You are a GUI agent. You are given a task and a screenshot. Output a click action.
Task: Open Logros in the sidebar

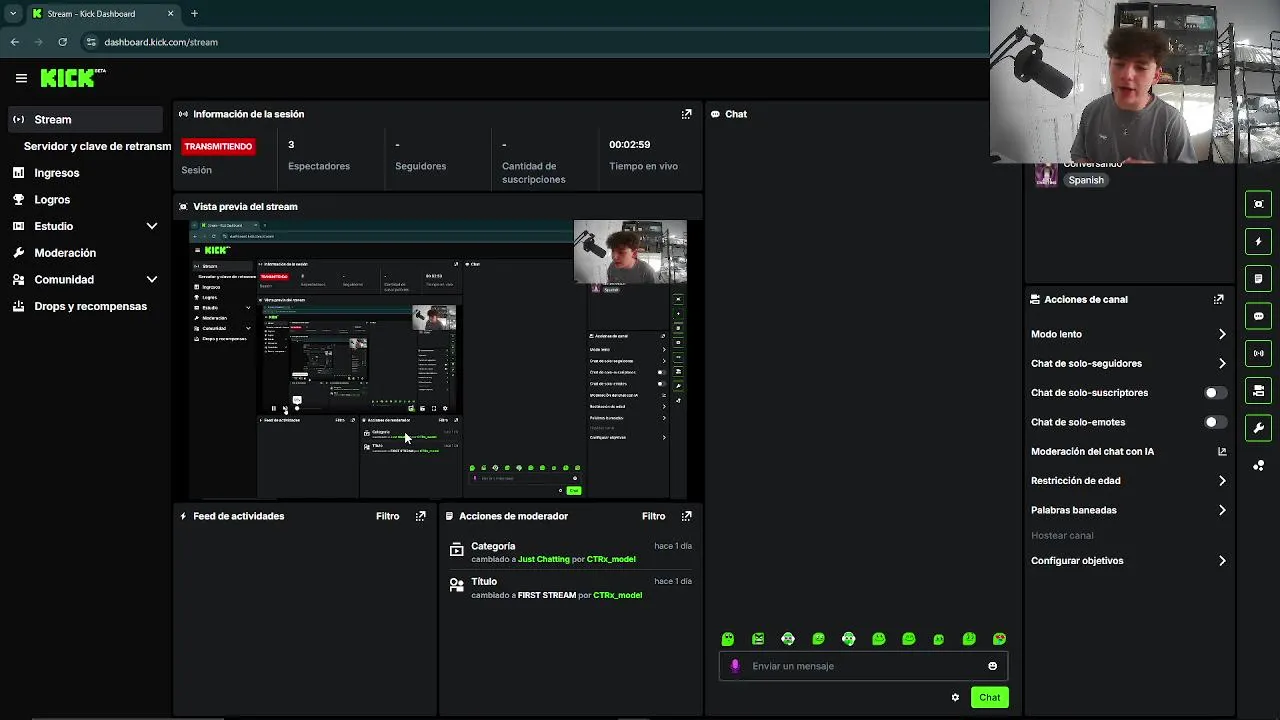52,200
